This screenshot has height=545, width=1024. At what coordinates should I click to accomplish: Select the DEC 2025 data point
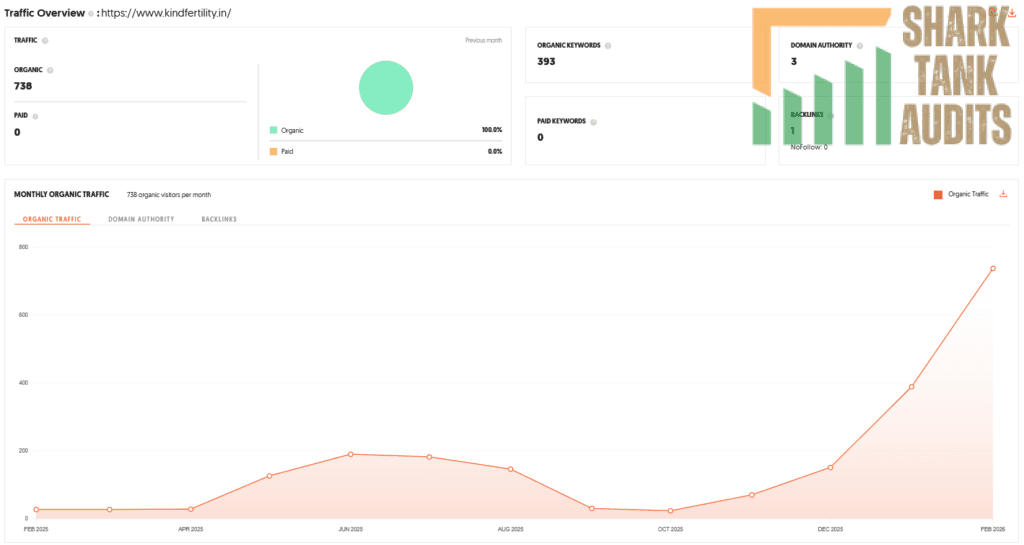831,467
